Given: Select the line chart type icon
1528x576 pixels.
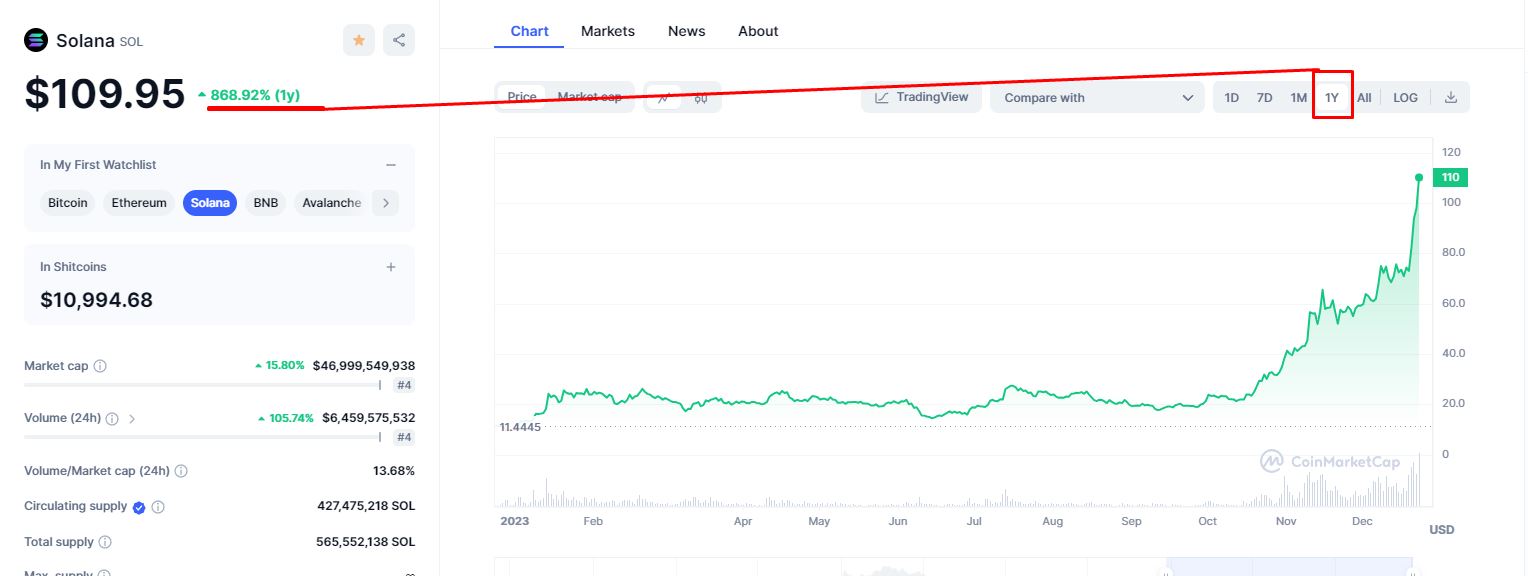Looking at the screenshot, I should (x=663, y=97).
